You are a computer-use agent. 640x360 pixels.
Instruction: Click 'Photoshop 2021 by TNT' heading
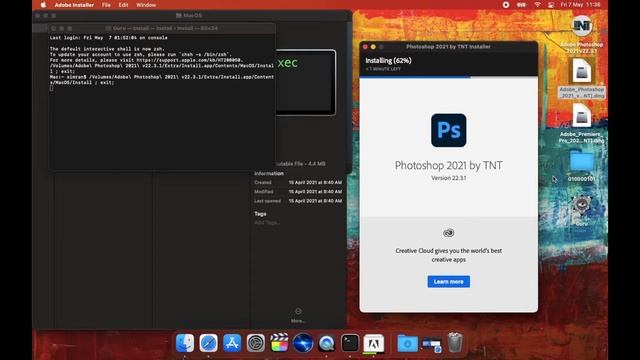coord(449,165)
